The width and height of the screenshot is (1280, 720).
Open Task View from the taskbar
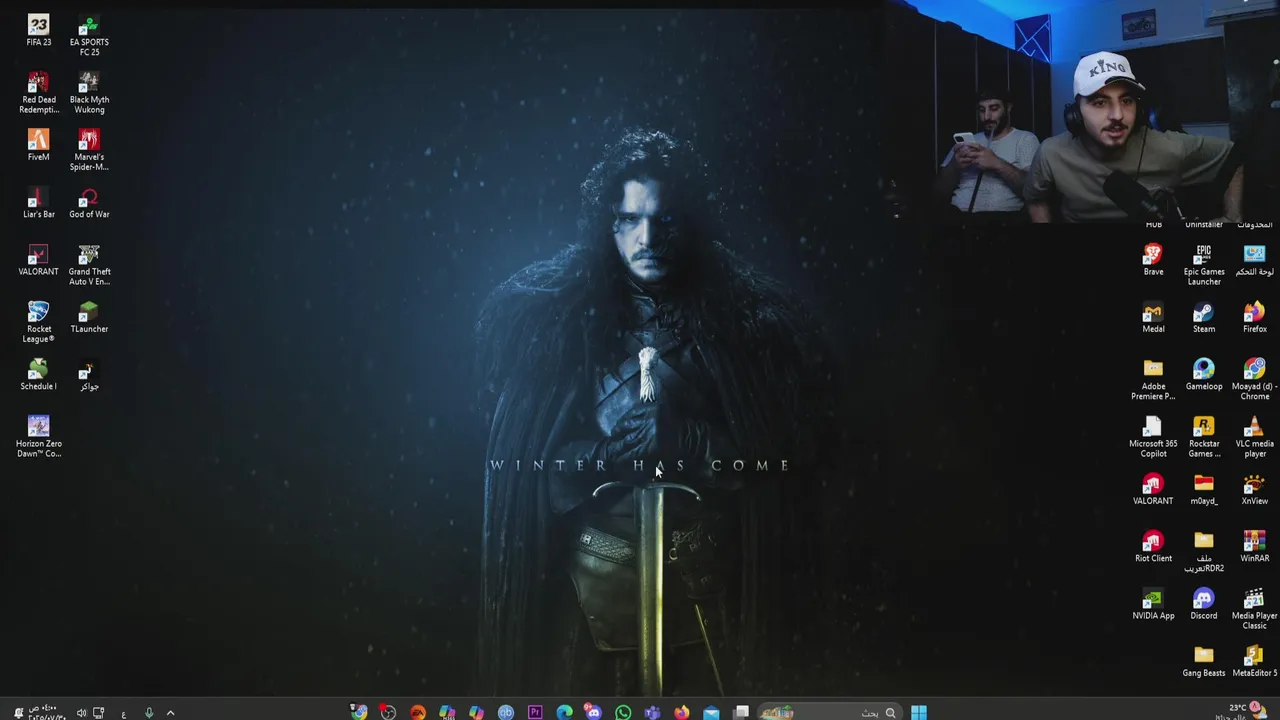pos(741,712)
